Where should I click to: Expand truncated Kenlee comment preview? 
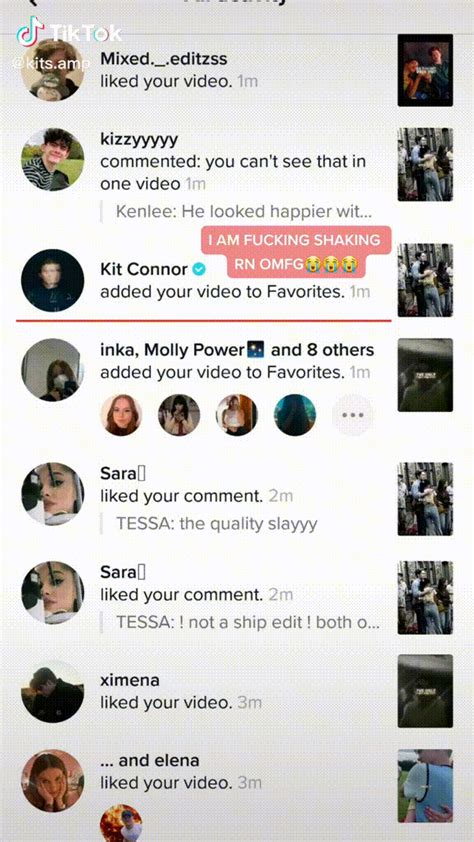point(244,212)
